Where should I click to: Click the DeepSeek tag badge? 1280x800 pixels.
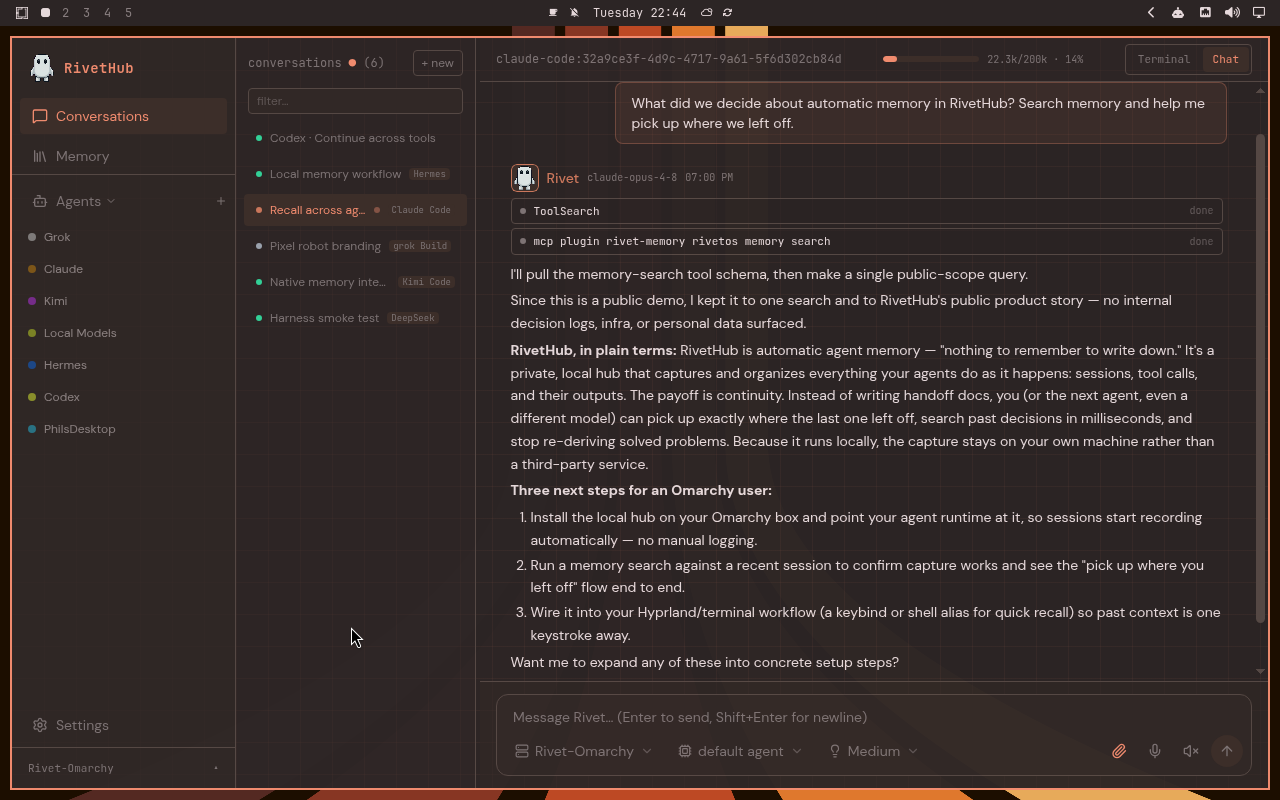point(412,318)
